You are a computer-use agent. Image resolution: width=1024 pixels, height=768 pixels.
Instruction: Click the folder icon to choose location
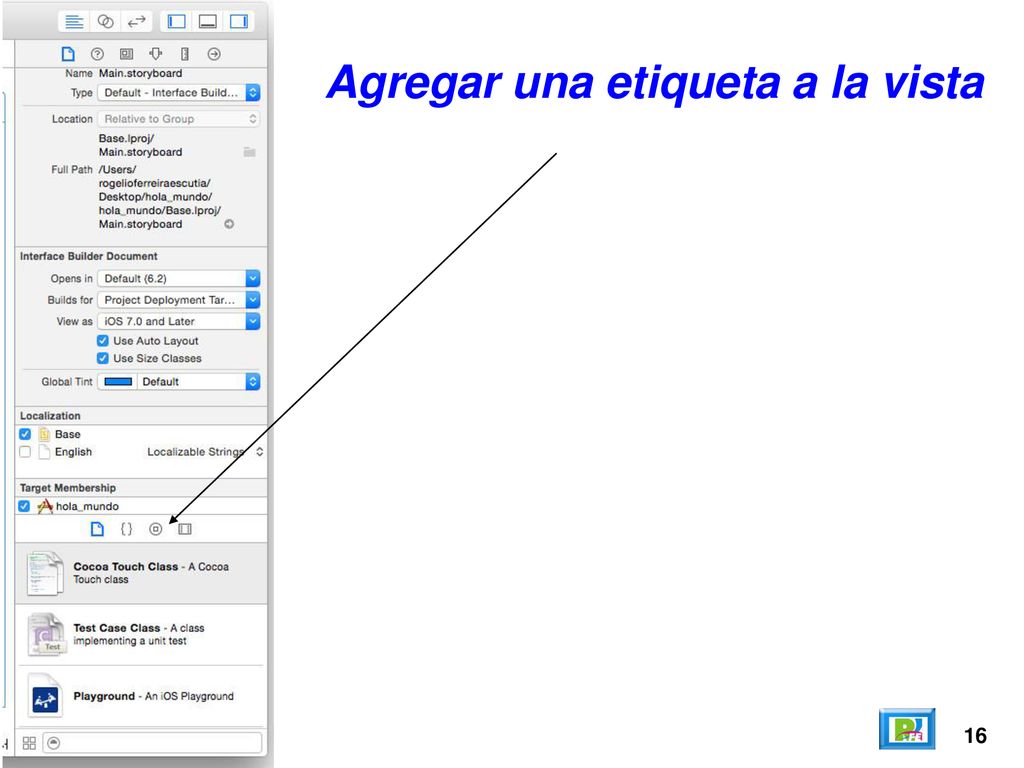coord(249,152)
